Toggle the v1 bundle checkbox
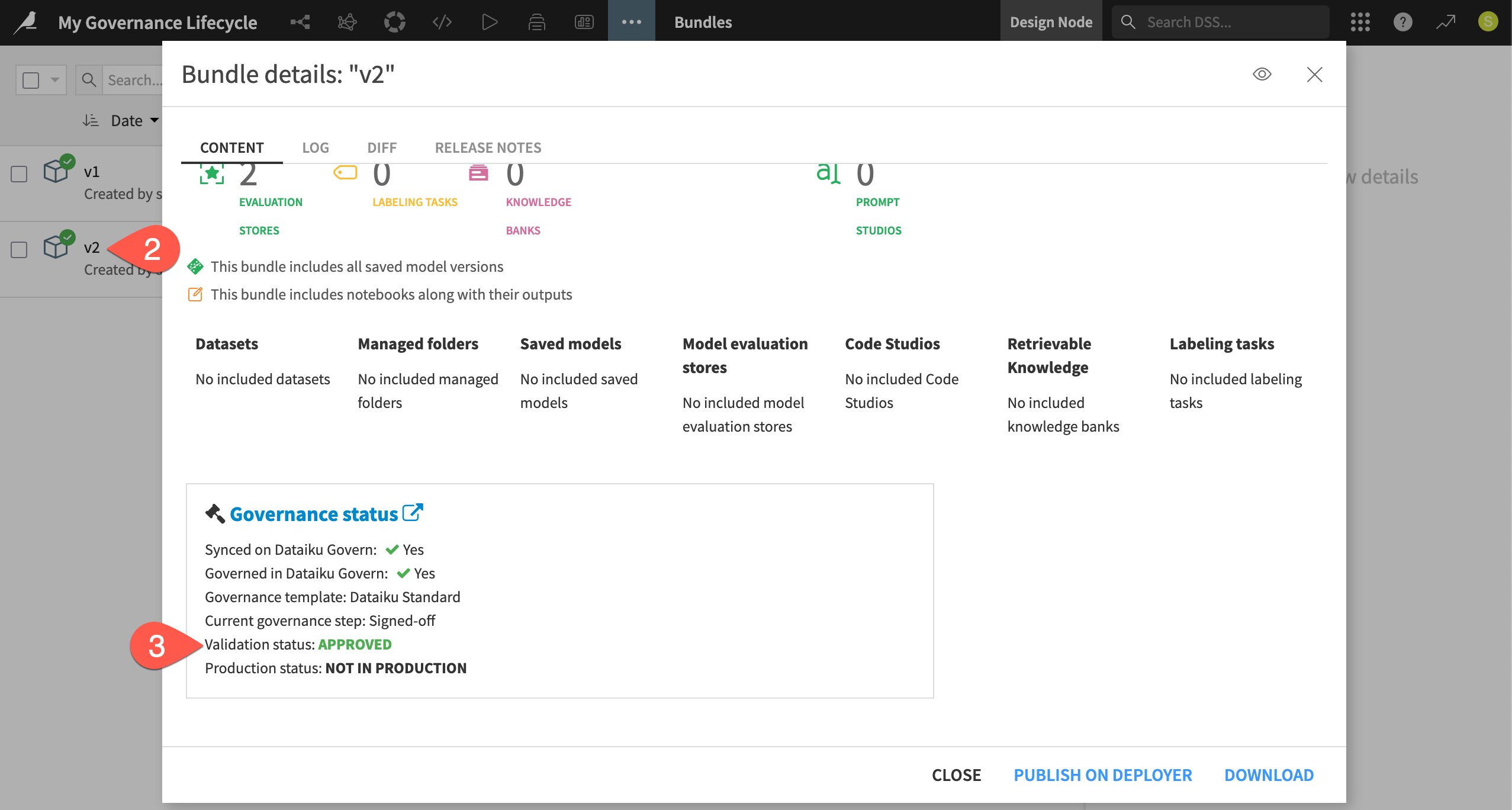Image resolution: width=1512 pixels, height=810 pixels. (18, 174)
